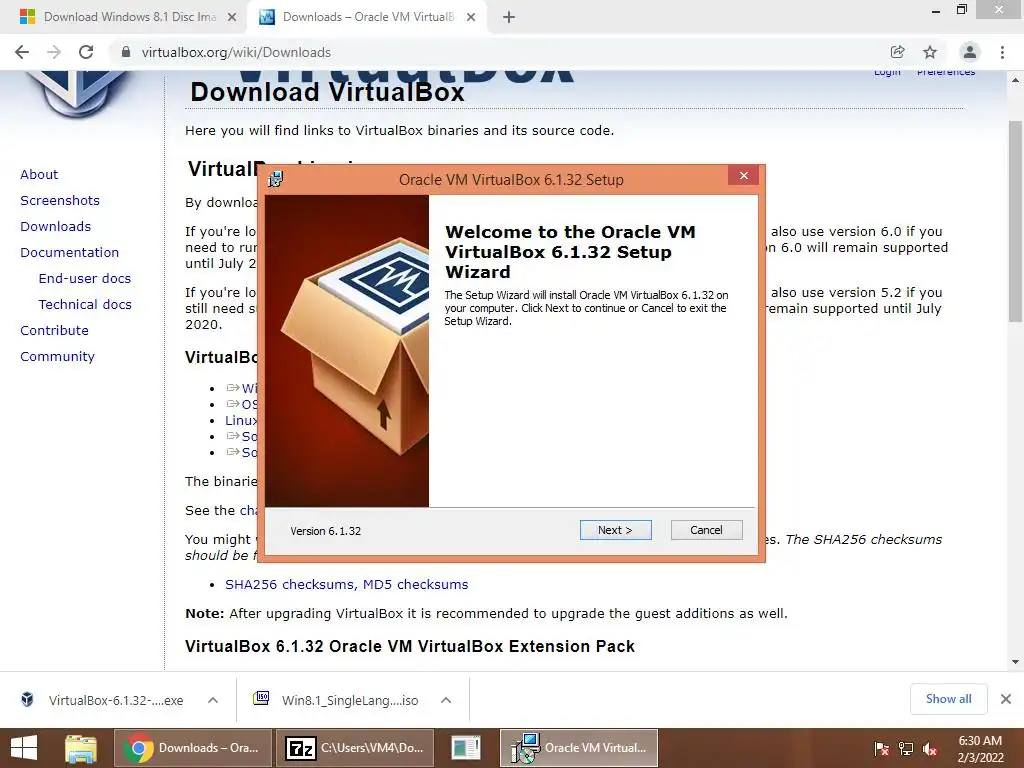Screen dimensions: 1024x768
Task: Go forward in browser history
Action: pos(54,52)
